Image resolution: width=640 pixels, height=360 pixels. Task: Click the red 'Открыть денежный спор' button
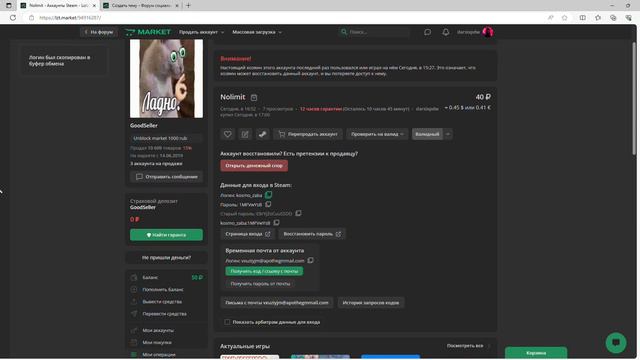pos(254,166)
